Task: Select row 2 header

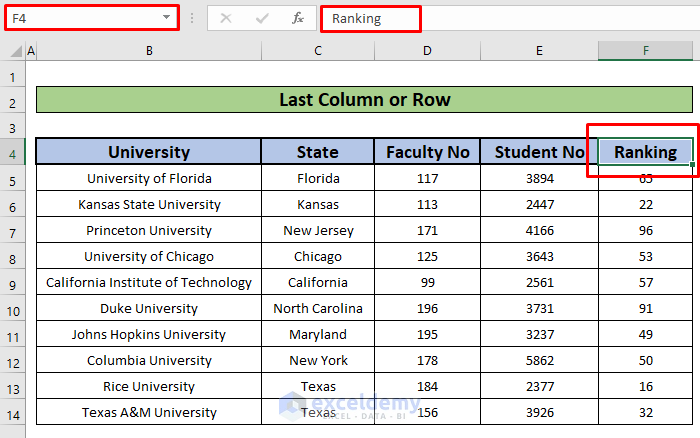Action: [12, 101]
